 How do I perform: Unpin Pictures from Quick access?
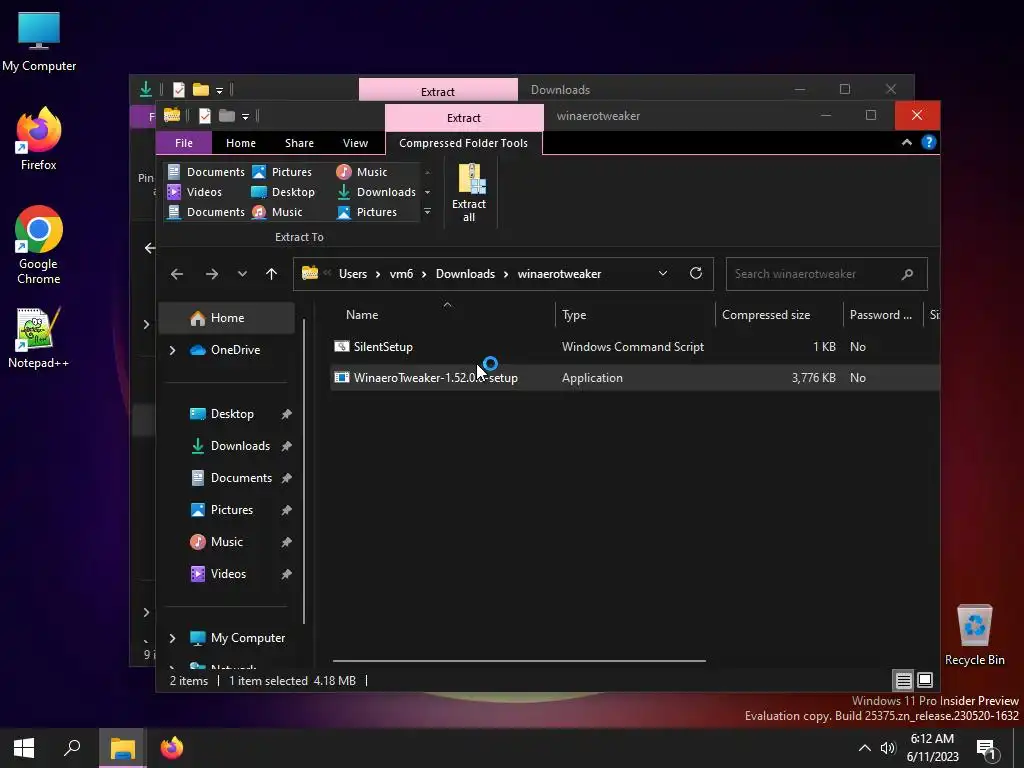[286, 510]
